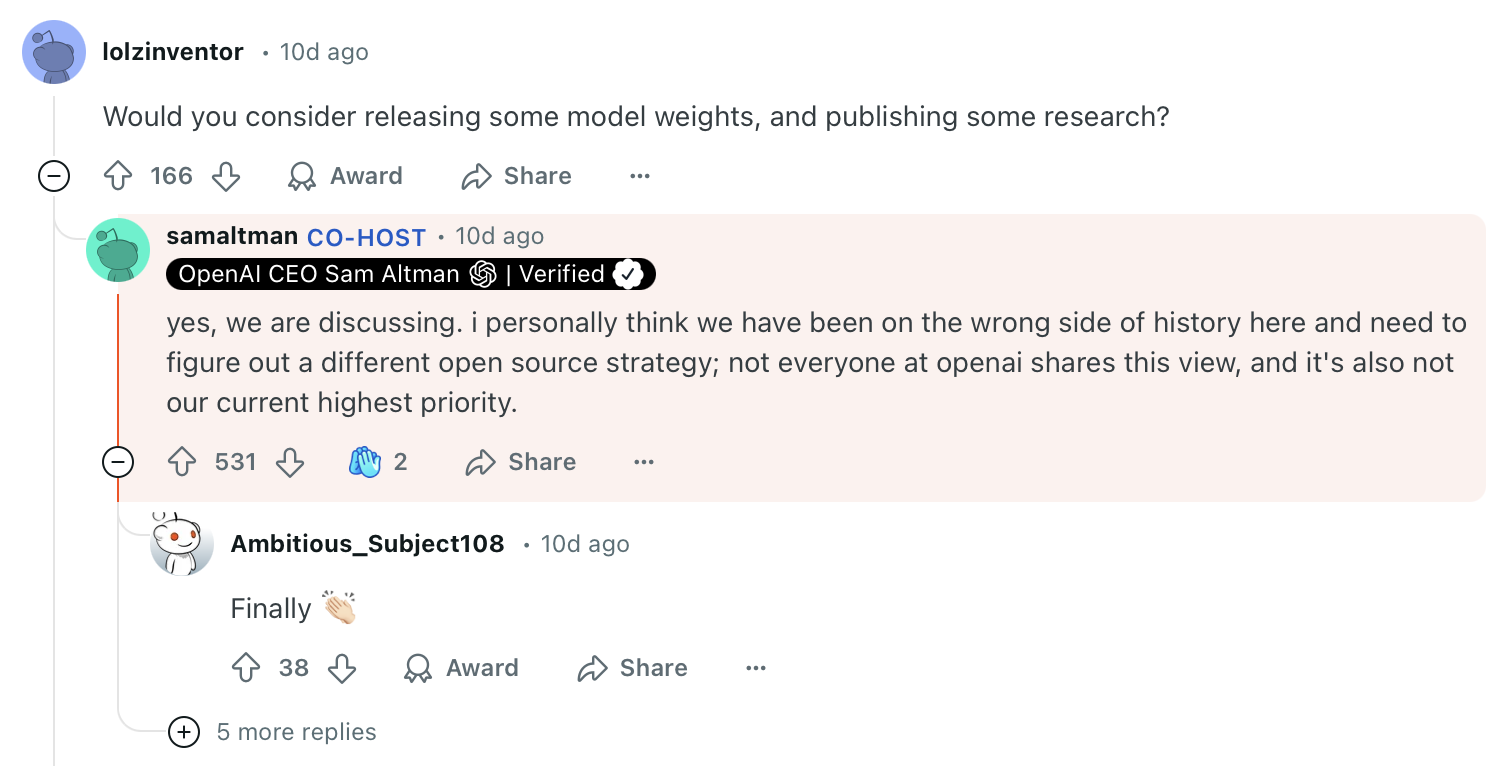Open lolzinventor's user profile link

(x=173, y=52)
